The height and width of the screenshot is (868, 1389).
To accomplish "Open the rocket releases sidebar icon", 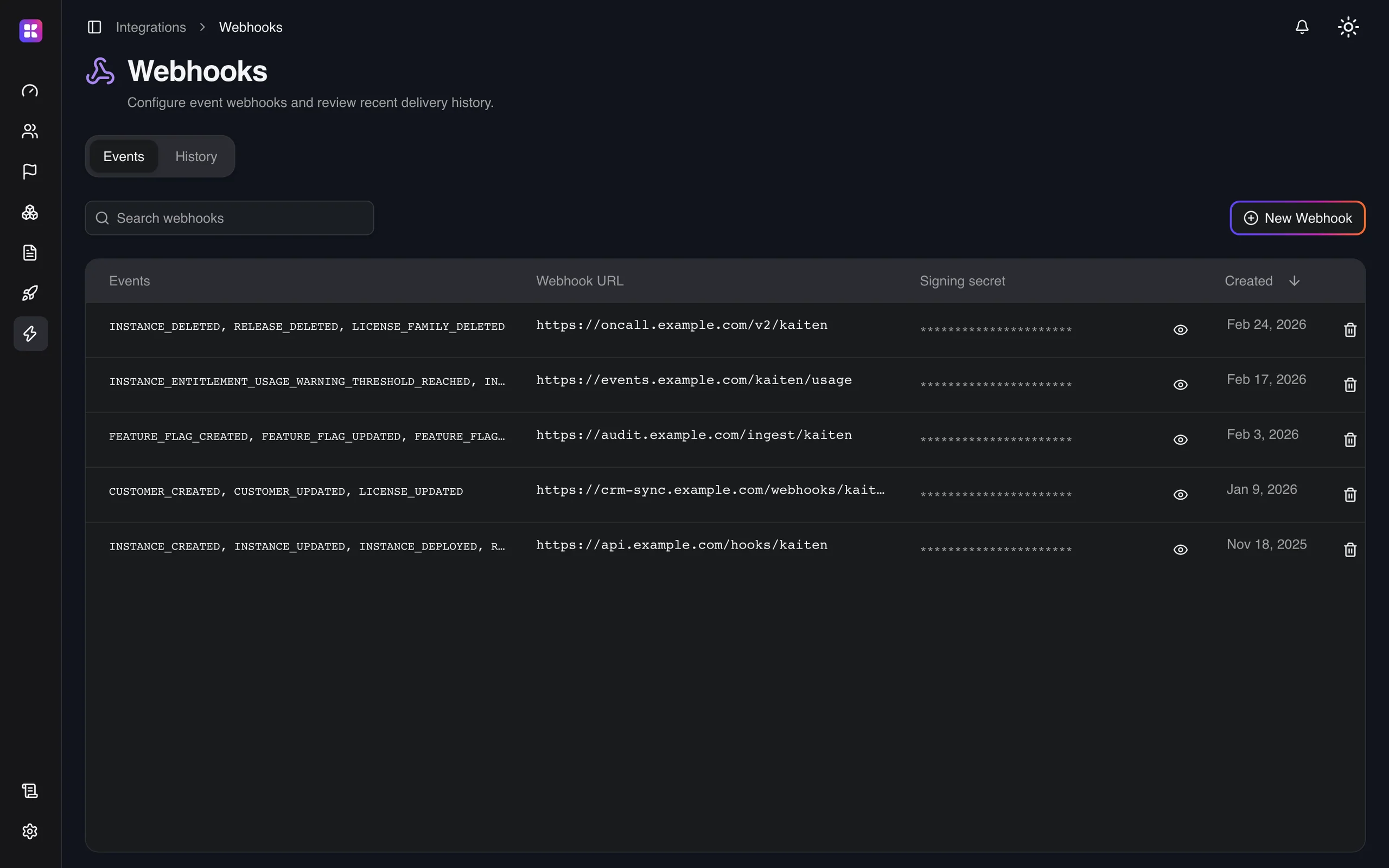I will point(30,293).
